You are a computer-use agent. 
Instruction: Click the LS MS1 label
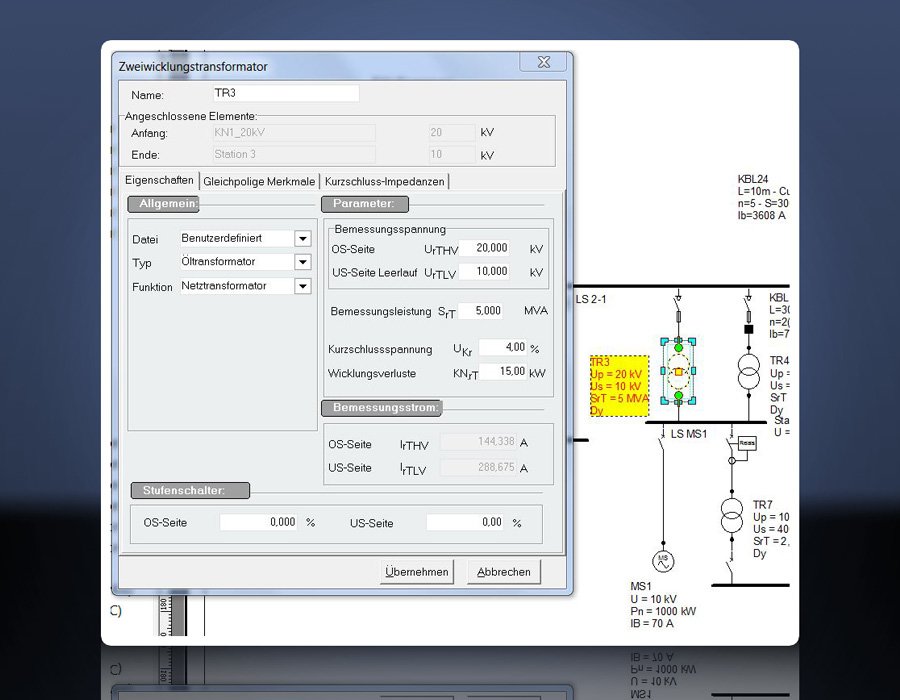click(689, 434)
